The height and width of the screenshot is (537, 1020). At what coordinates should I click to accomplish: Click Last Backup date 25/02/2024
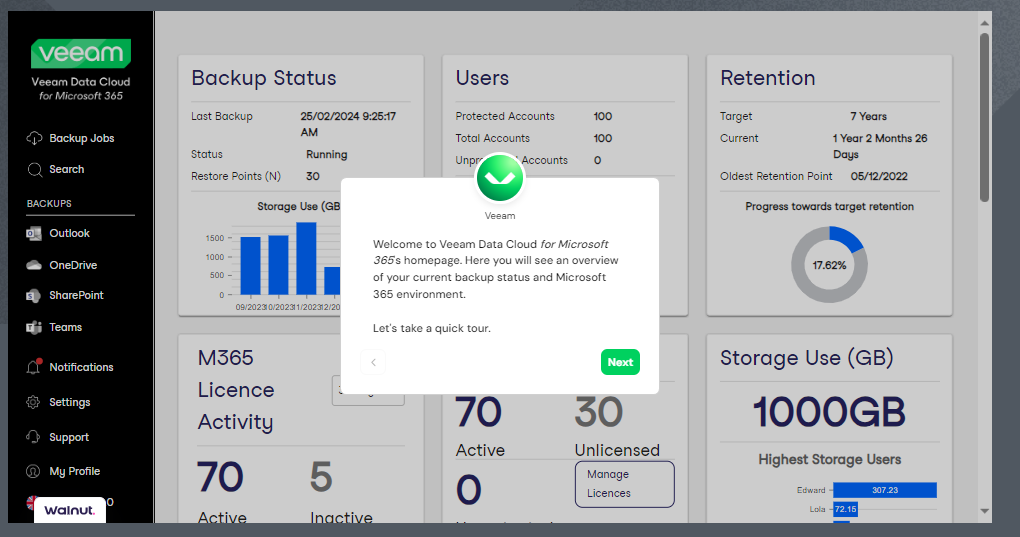[x=348, y=124]
